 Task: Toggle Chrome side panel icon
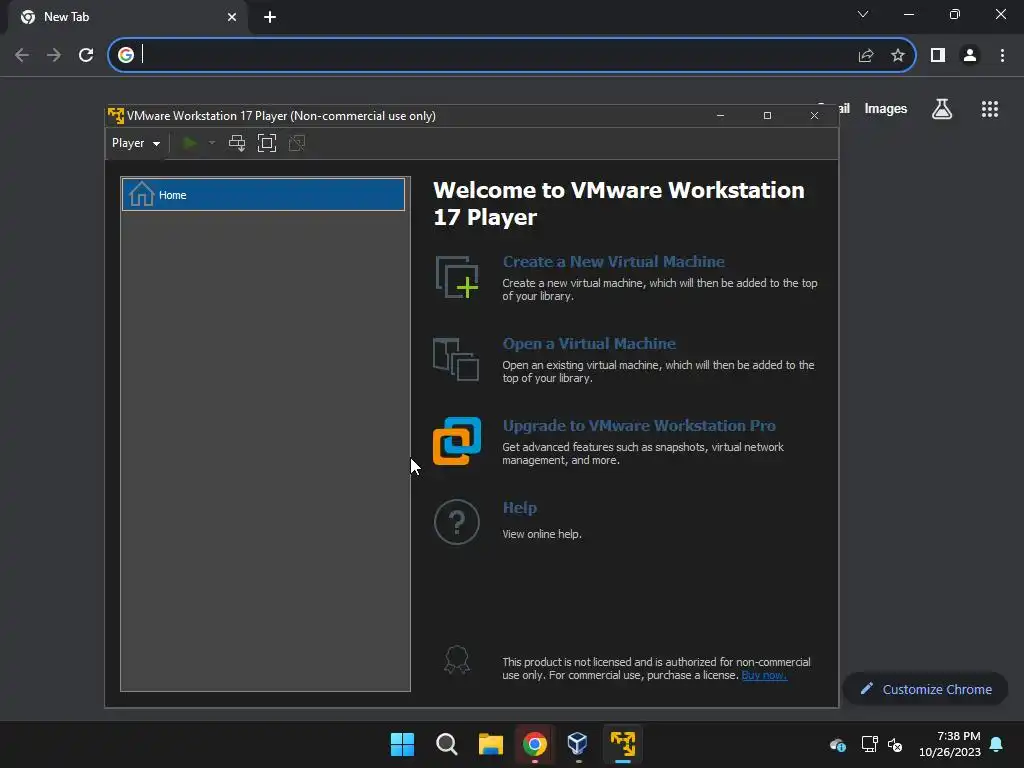point(938,56)
